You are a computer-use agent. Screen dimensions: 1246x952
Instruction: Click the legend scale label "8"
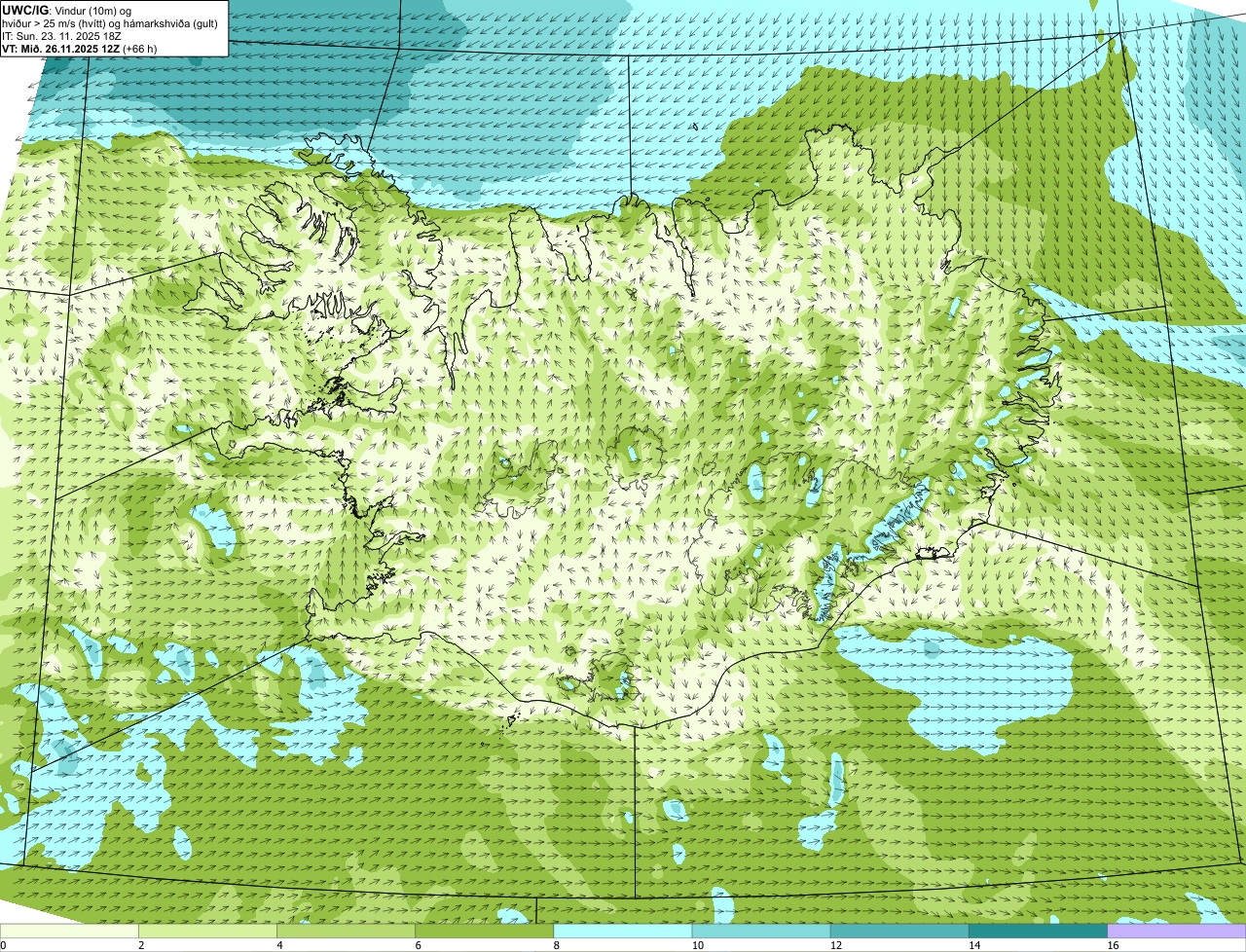pyautogui.click(x=556, y=945)
